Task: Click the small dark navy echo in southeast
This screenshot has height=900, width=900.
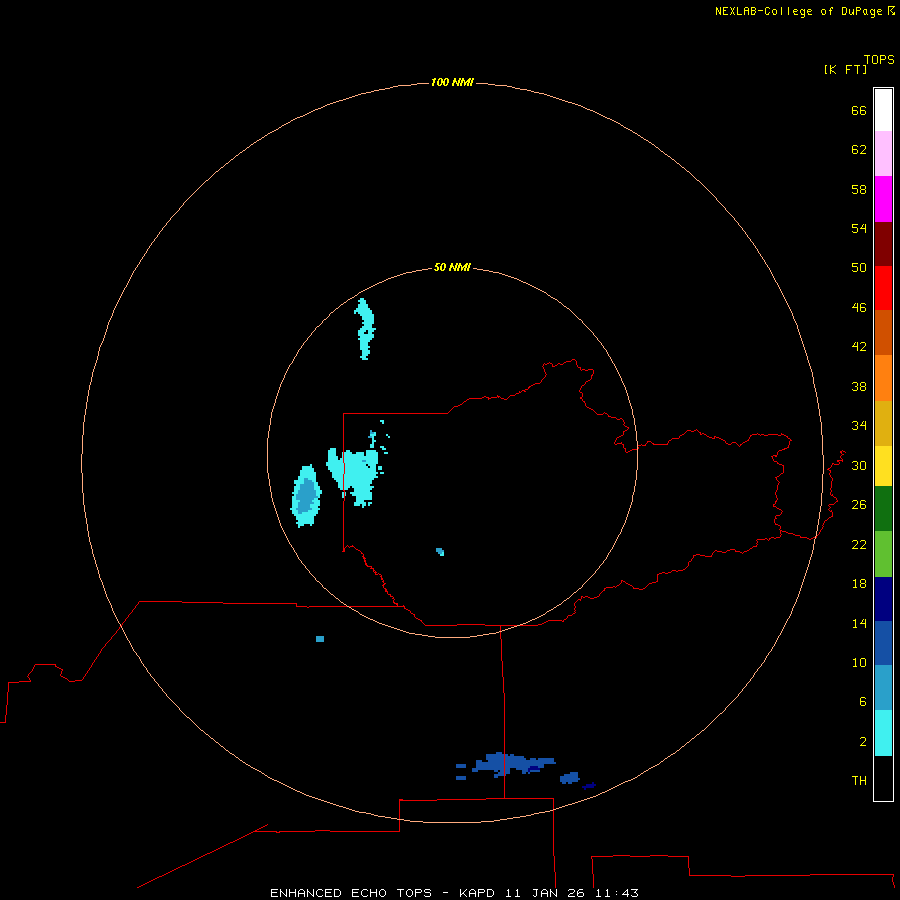Action: click(589, 786)
